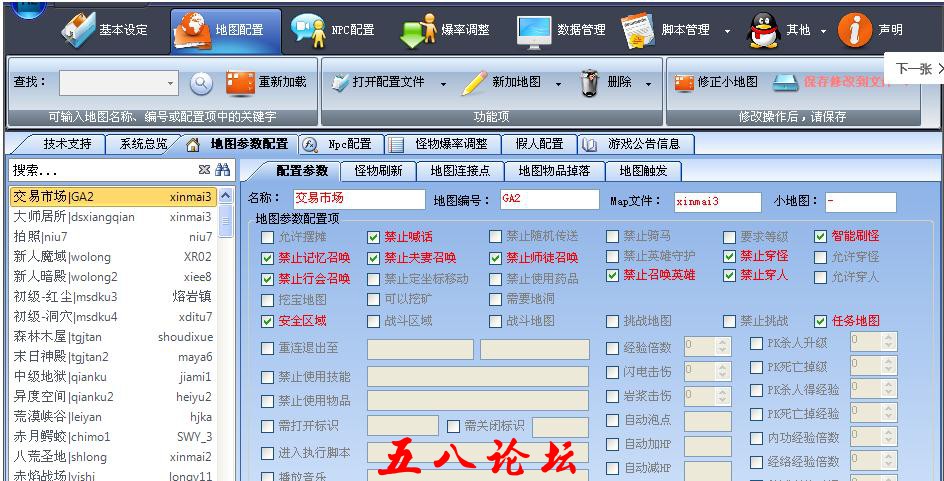
Task: Expand the 新加地图 dropdown arrow
Action: [558, 84]
